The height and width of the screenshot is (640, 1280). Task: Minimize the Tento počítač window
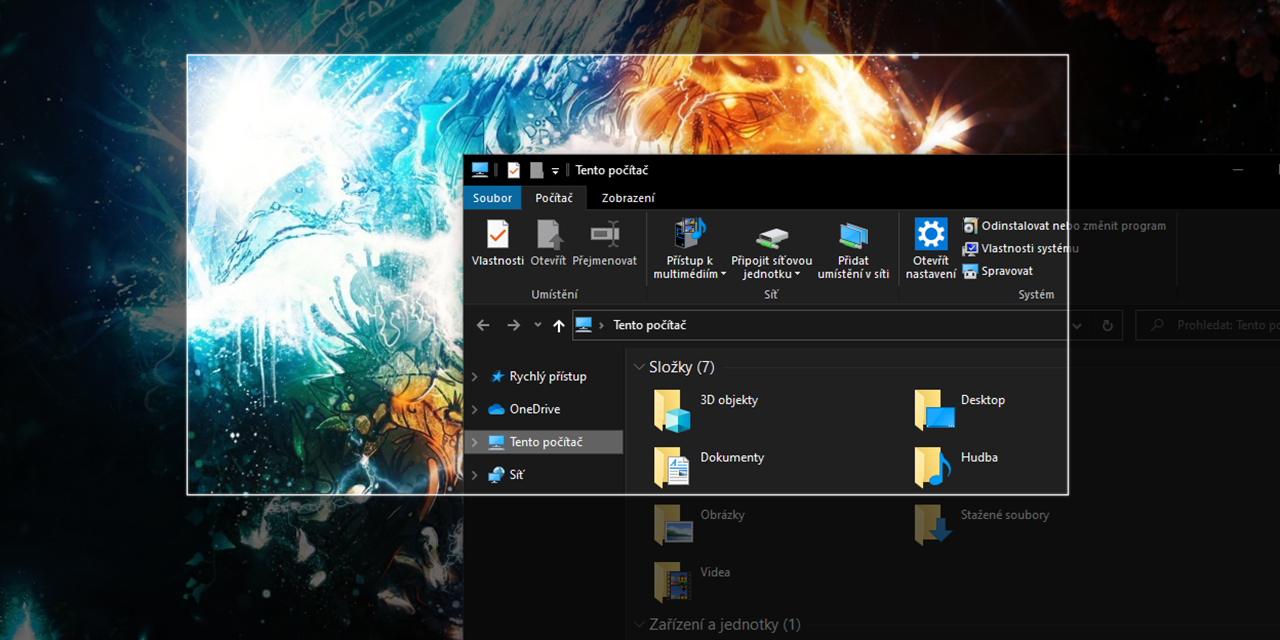click(1238, 170)
